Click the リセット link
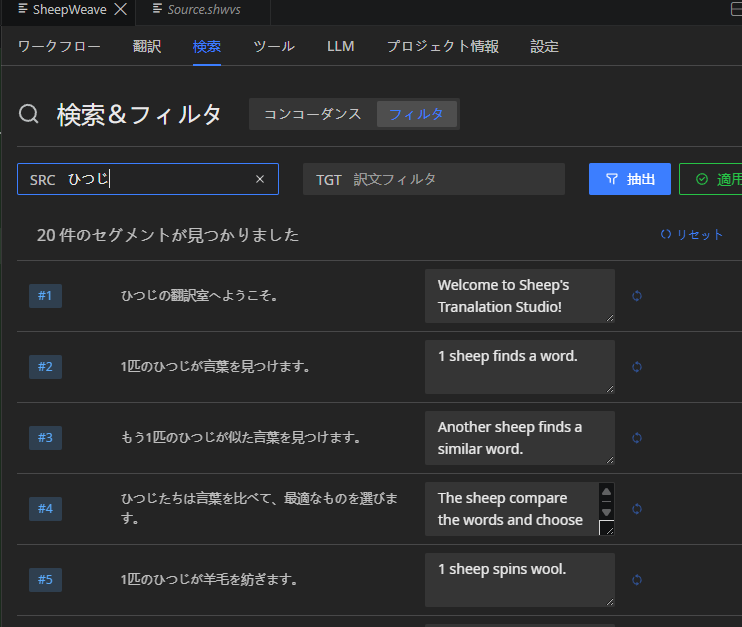 coord(691,234)
